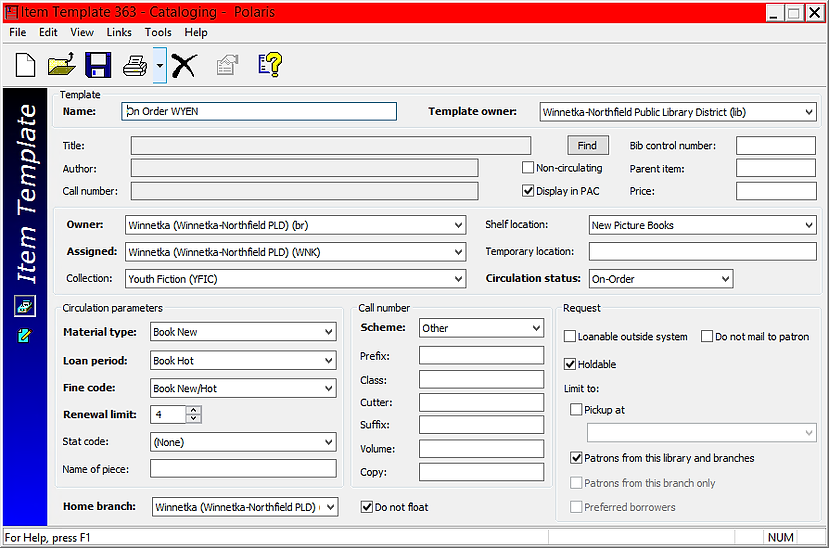Enable the Pickup at checkbox

coord(576,410)
